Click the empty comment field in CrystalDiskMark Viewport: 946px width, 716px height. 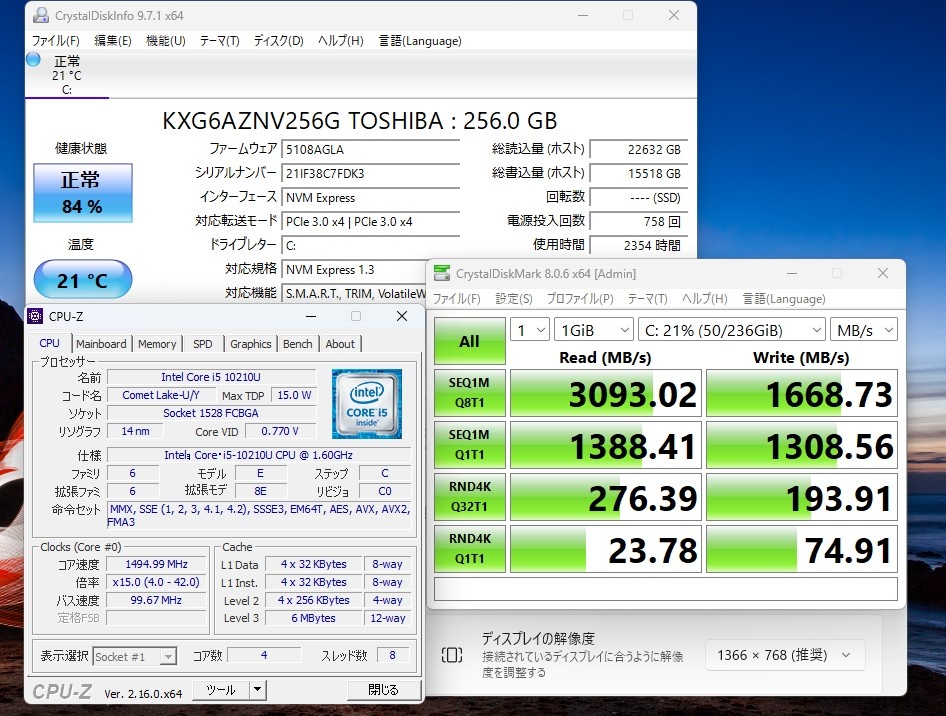pos(665,589)
